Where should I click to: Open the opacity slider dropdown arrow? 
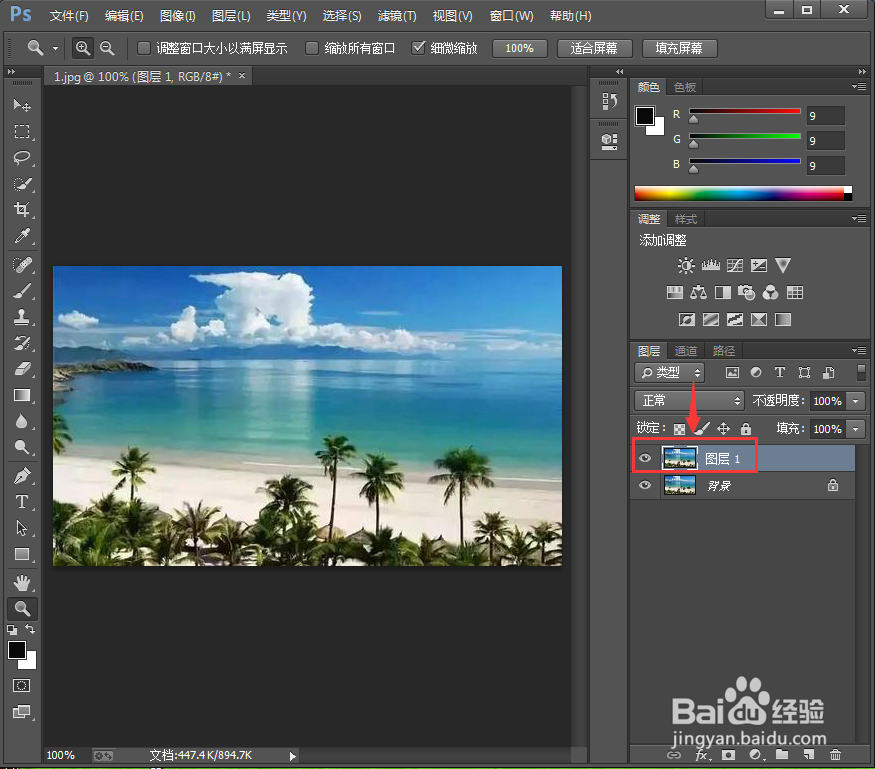pos(855,401)
